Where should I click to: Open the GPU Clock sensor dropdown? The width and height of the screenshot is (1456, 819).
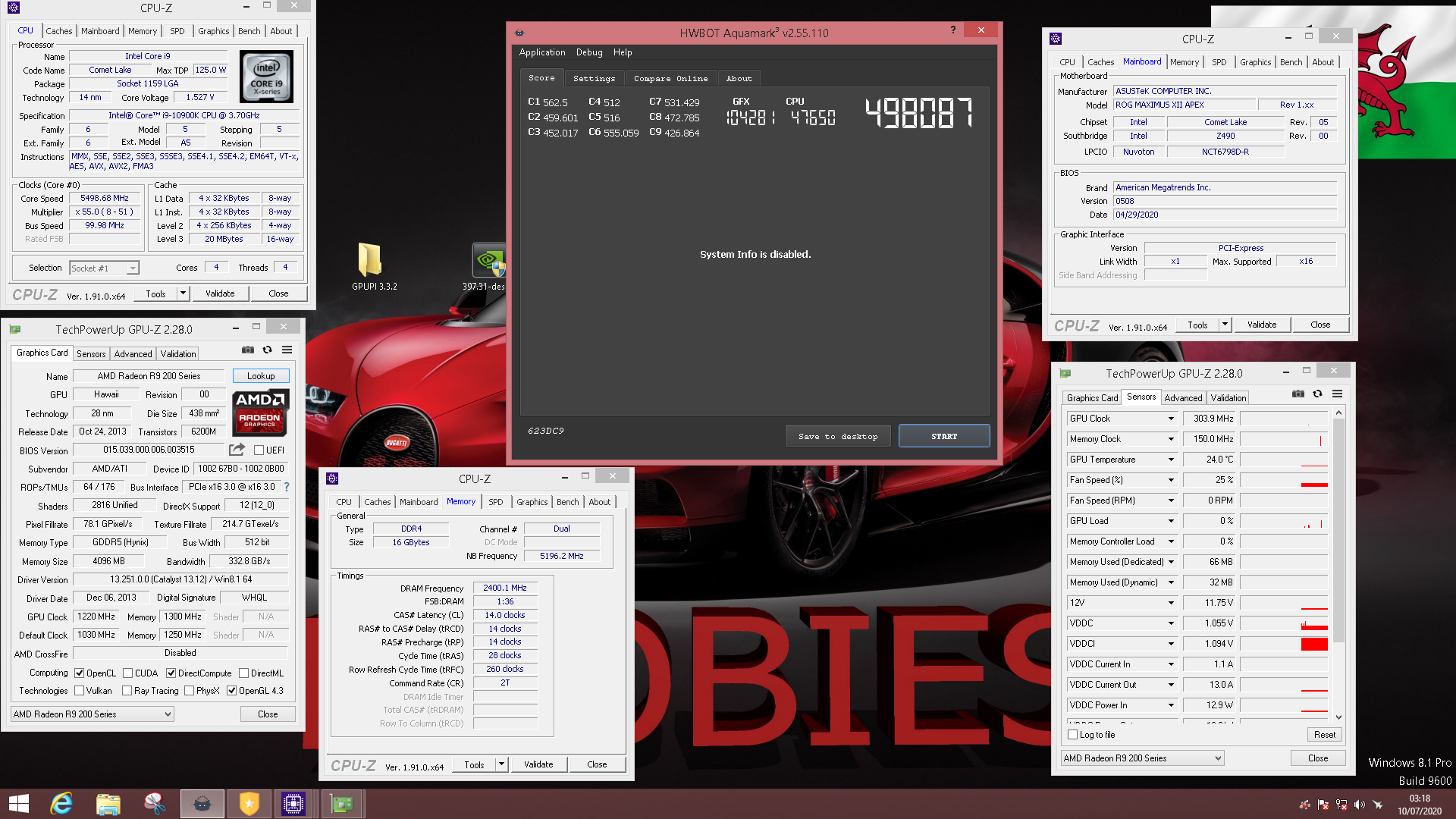(x=1171, y=419)
